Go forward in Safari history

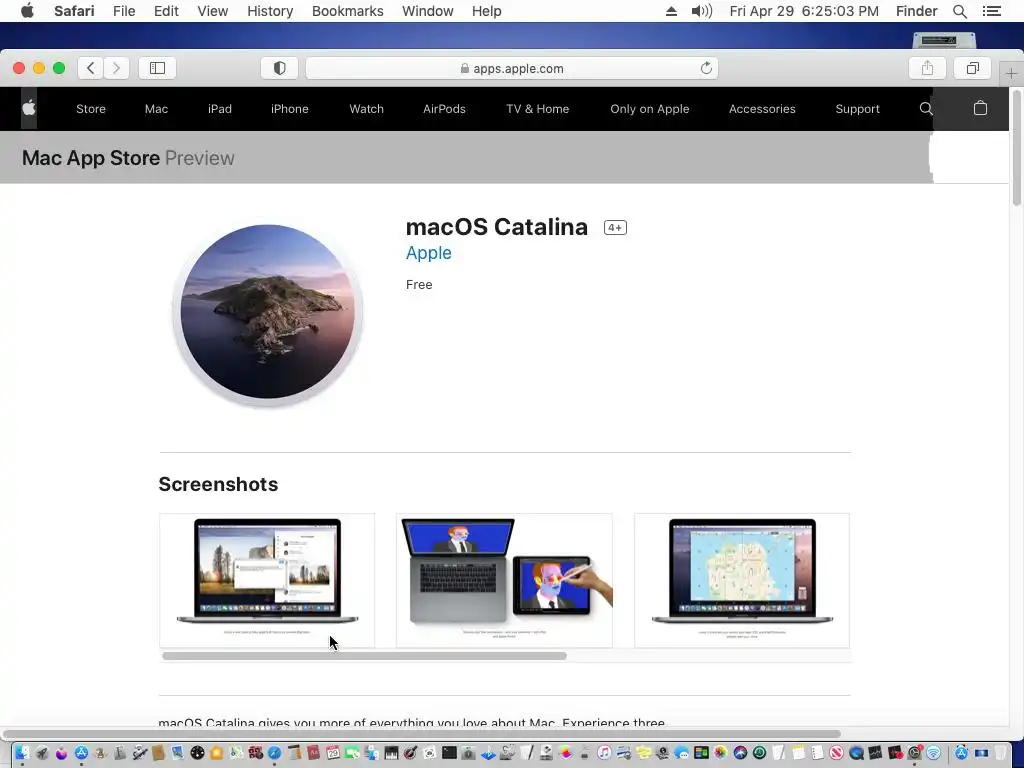pos(116,68)
